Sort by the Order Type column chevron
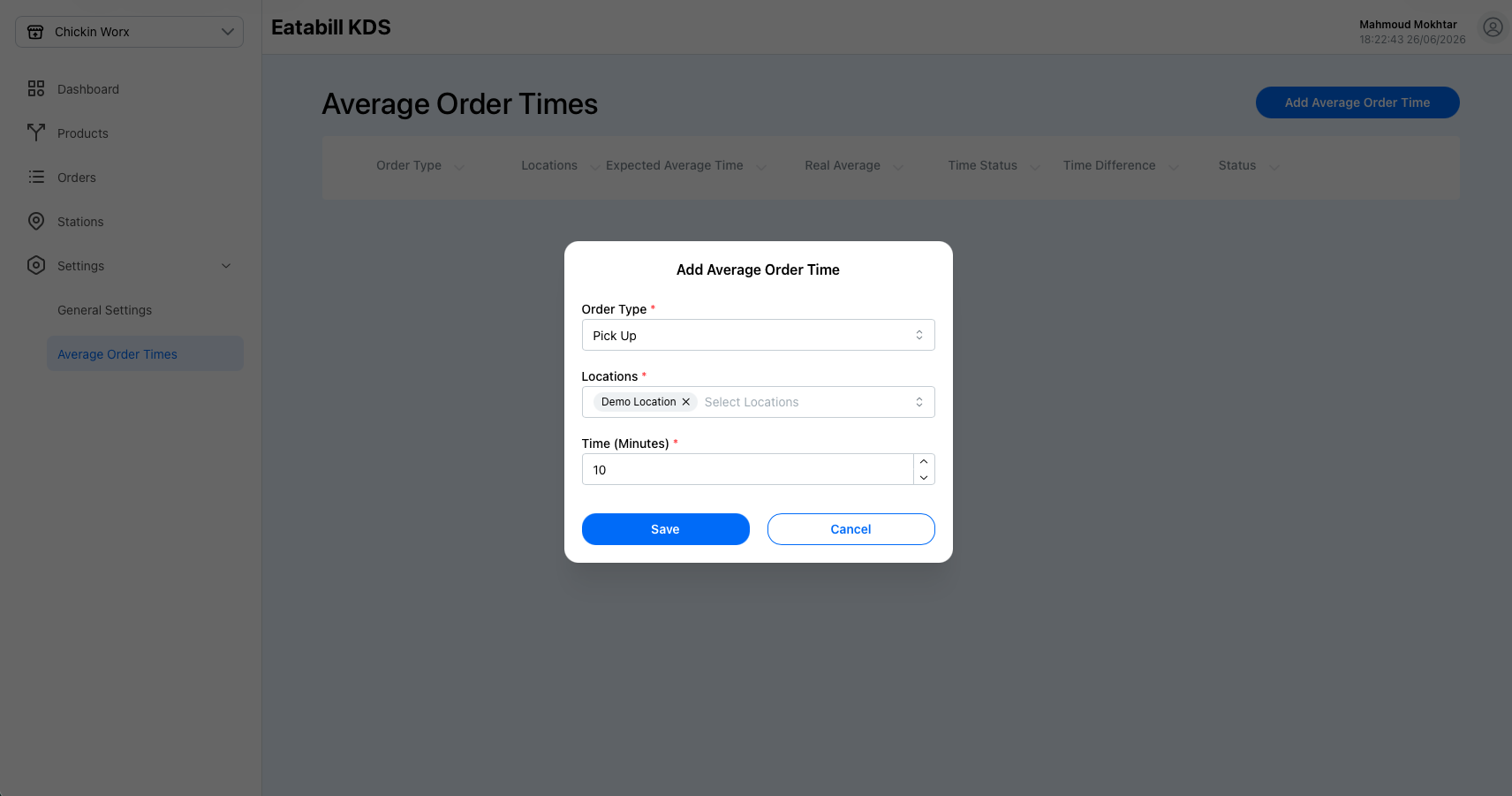This screenshot has width=1512, height=796. tap(459, 166)
